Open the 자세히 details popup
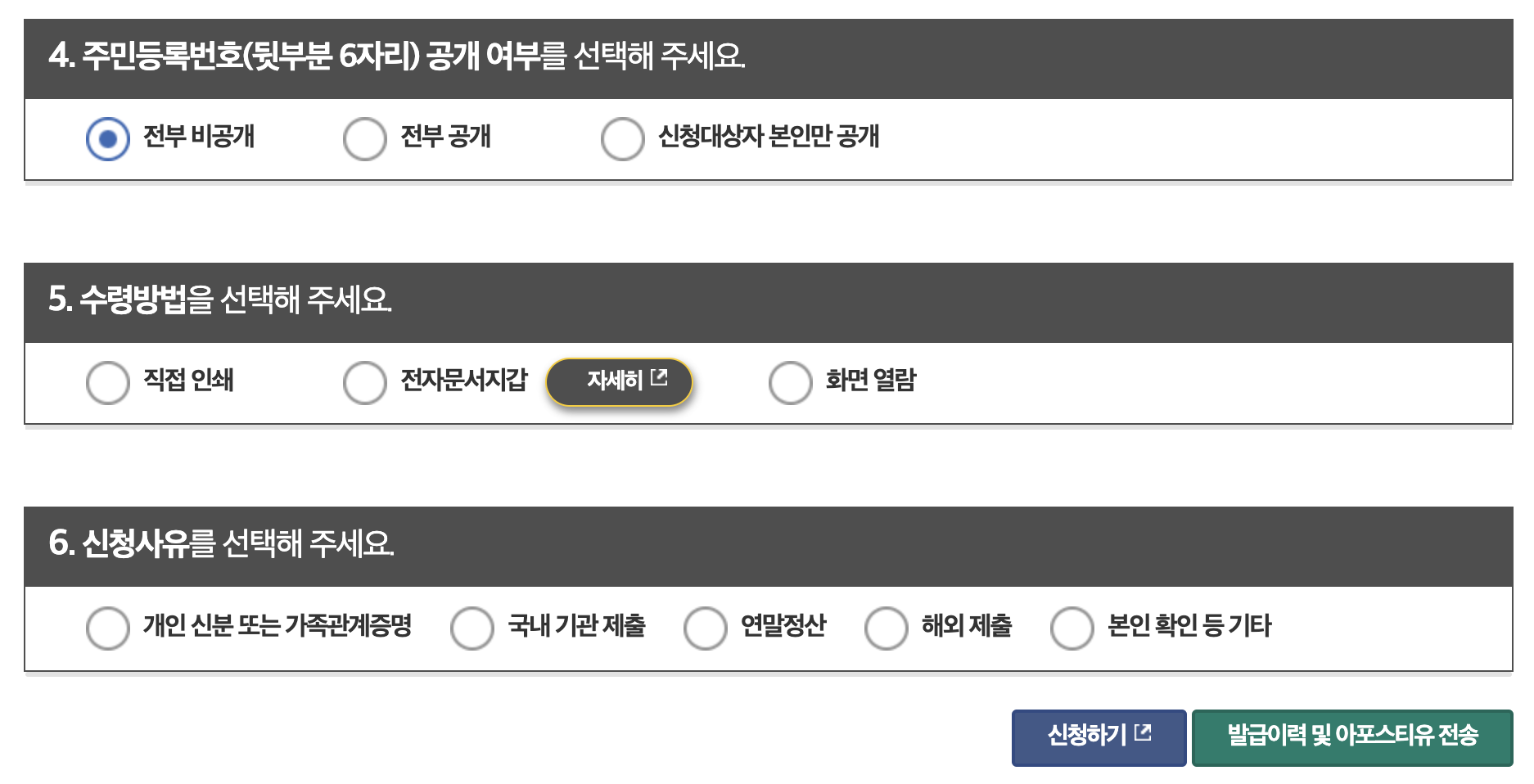This screenshot has height=784, width=1534. pos(619,381)
